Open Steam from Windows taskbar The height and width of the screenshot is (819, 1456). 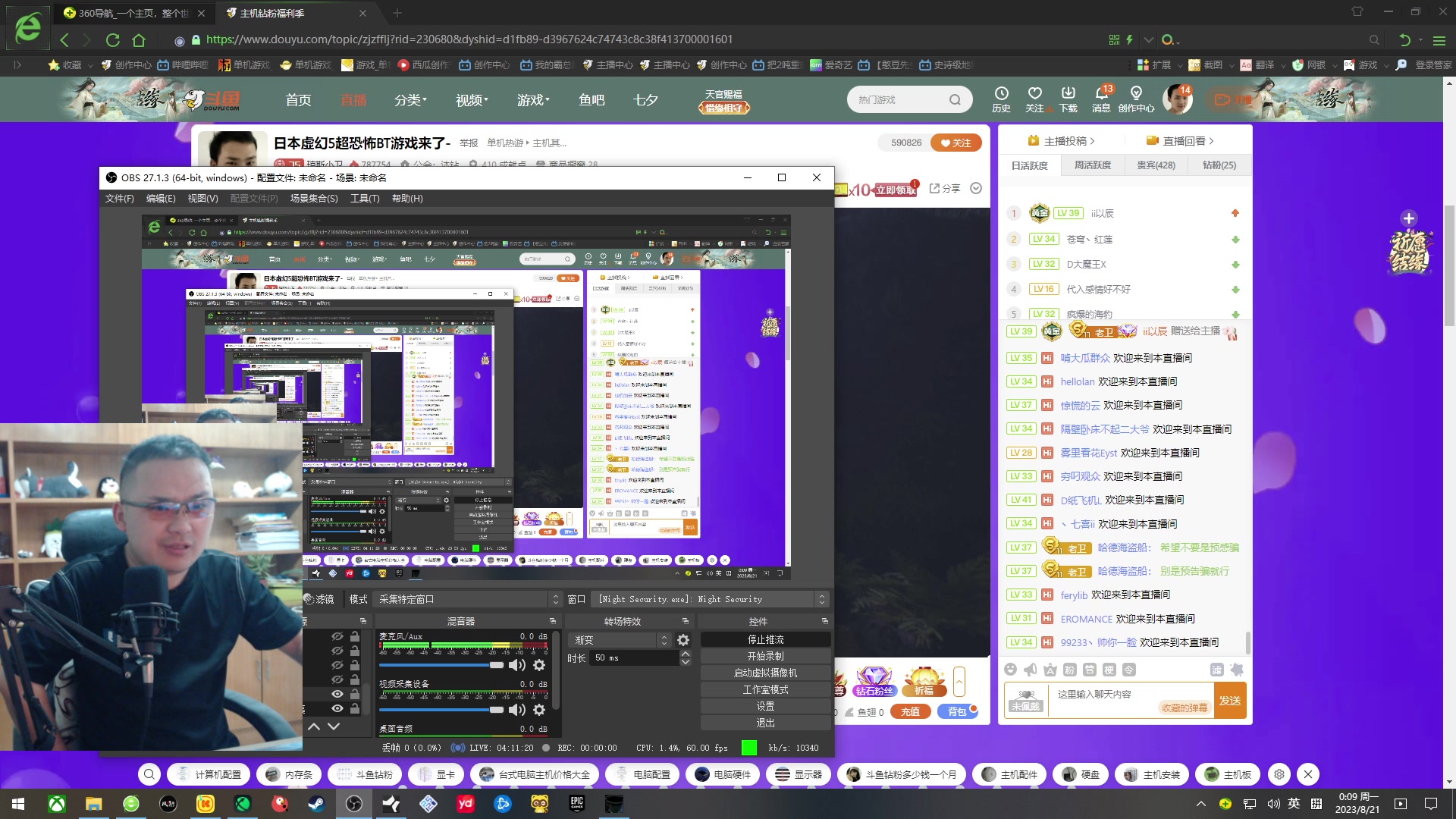316,804
